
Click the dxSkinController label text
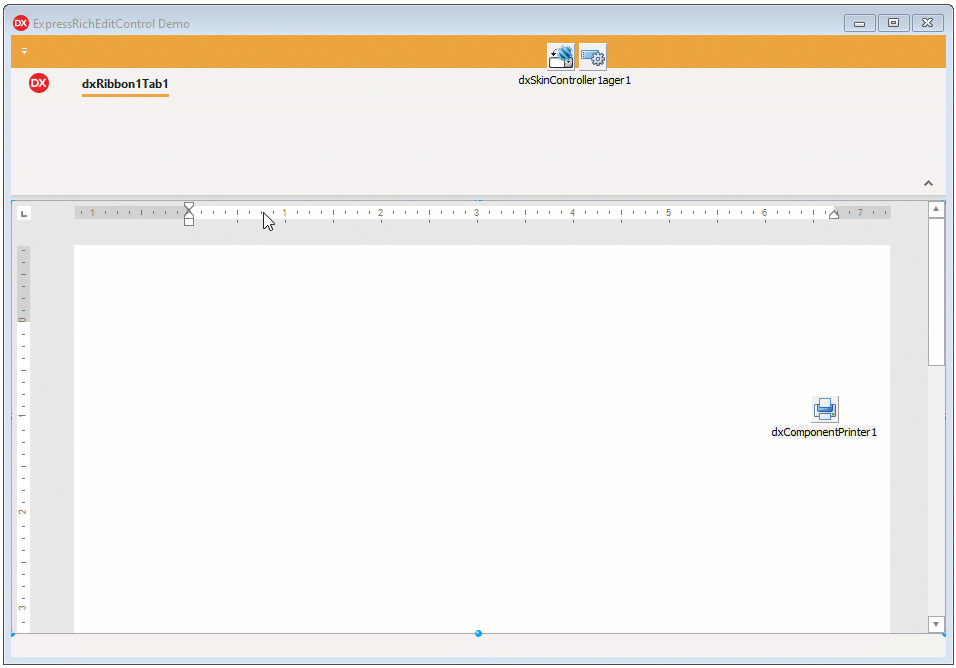[x=574, y=80]
